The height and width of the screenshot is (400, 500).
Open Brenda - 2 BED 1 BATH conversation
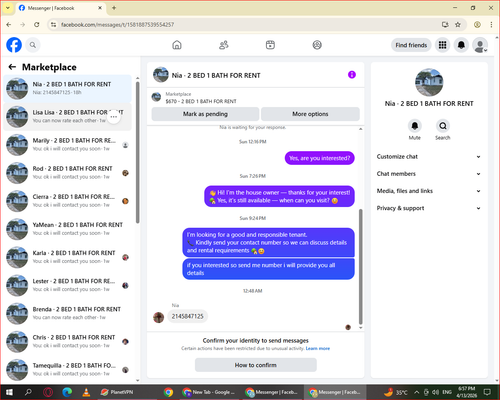click(x=68, y=313)
